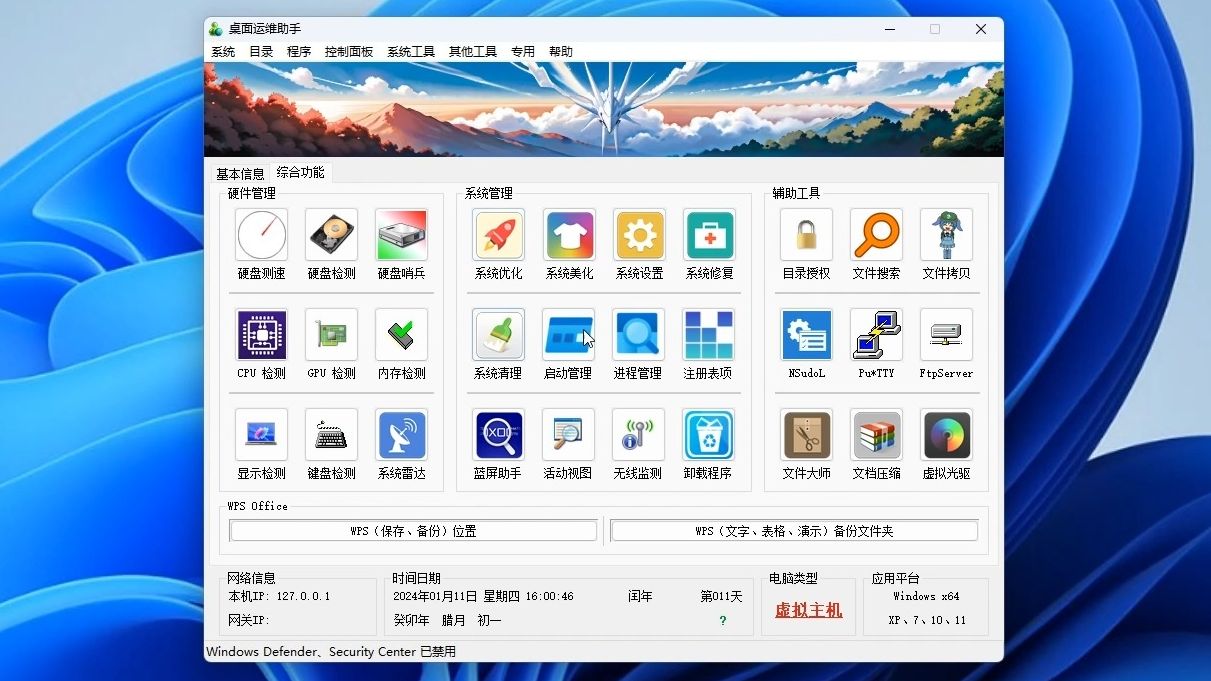
Task: Click the 闰年 leap year text
Action: 640,596
